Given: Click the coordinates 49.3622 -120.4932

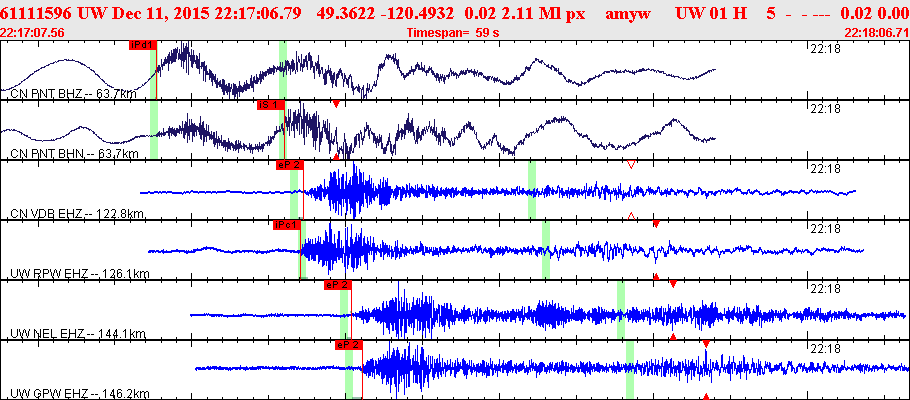Looking at the screenshot, I should pos(389,13).
